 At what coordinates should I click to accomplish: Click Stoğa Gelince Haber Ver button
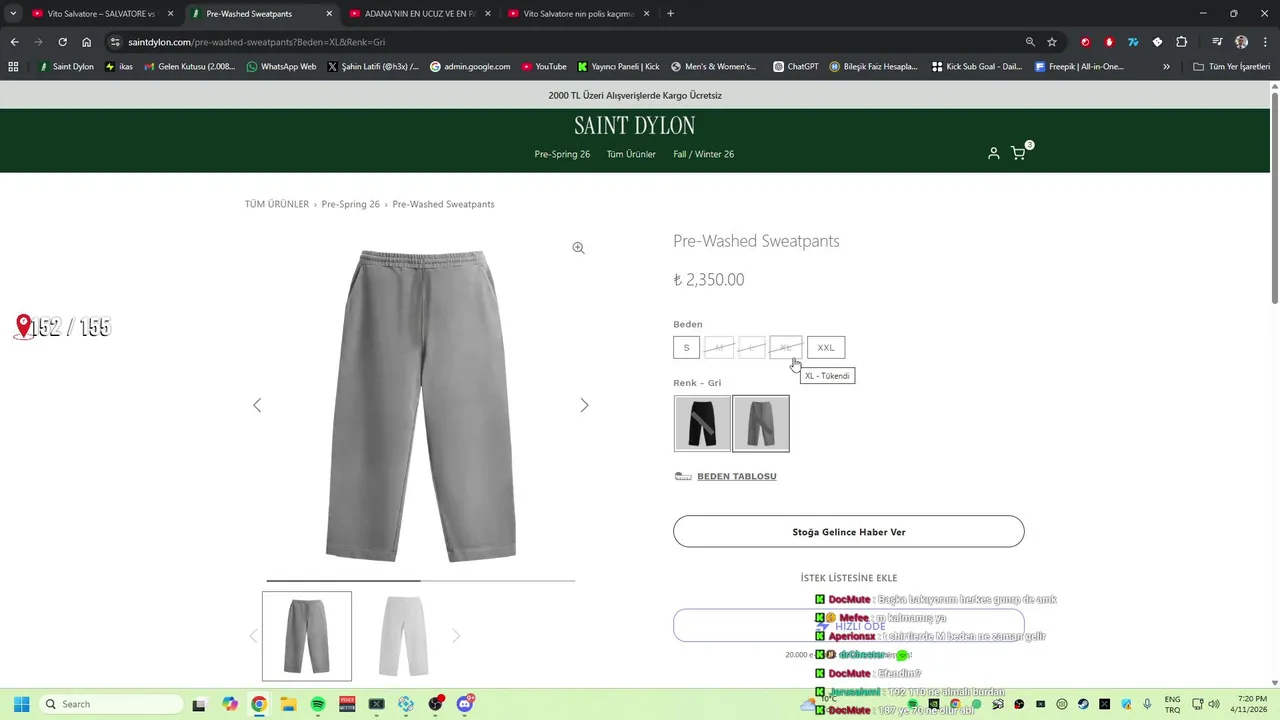pos(849,532)
